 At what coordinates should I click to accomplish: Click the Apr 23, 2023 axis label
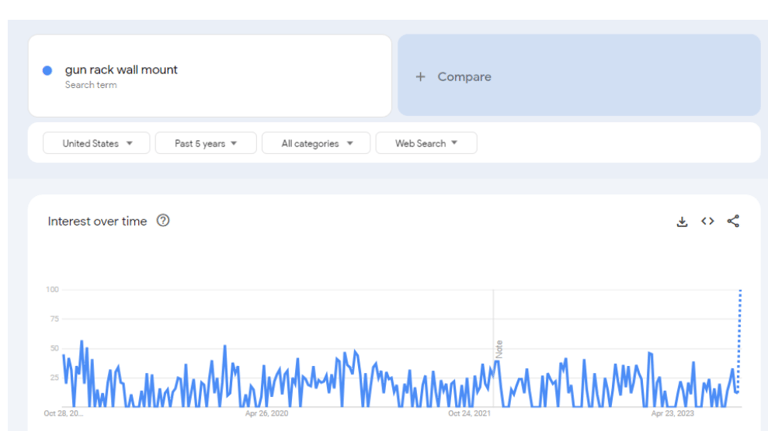(672, 413)
